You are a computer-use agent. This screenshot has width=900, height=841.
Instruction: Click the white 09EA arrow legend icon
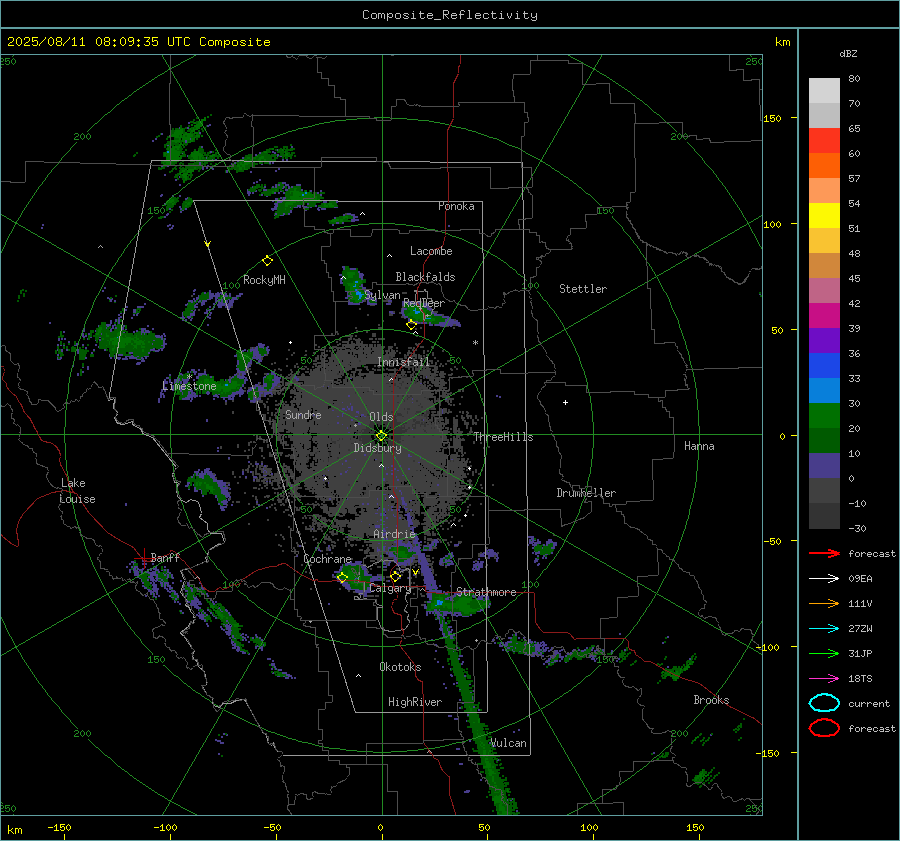click(x=824, y=578)
